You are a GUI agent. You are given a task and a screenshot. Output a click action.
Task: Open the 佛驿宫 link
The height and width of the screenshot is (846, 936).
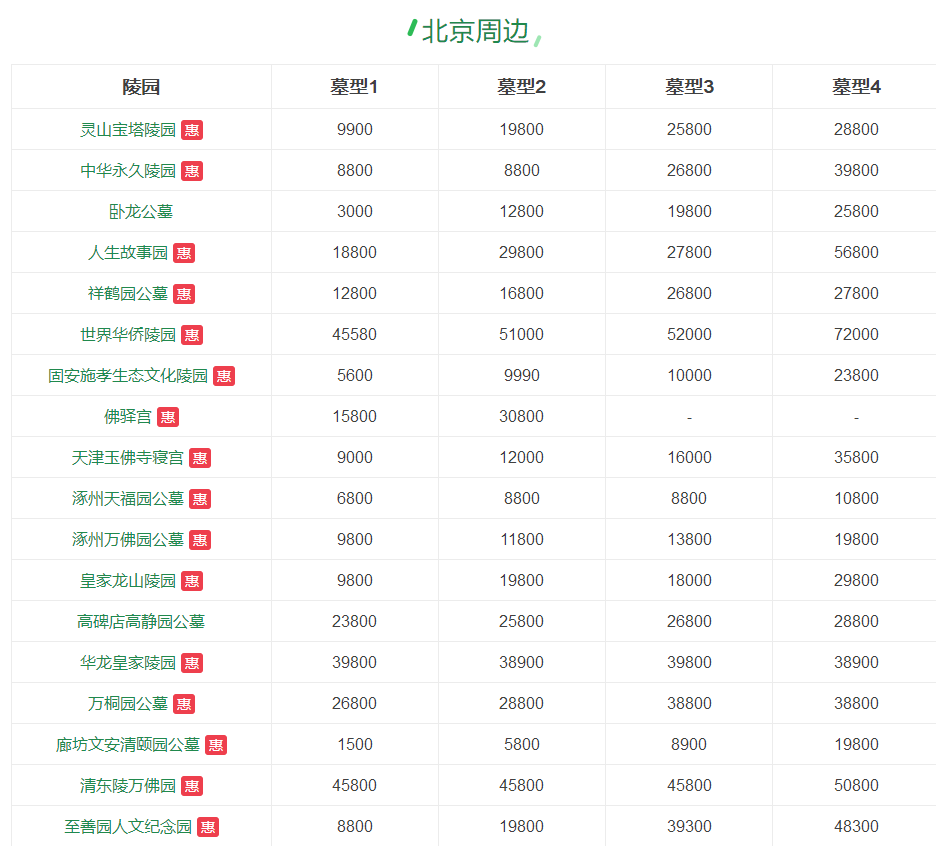128,417
